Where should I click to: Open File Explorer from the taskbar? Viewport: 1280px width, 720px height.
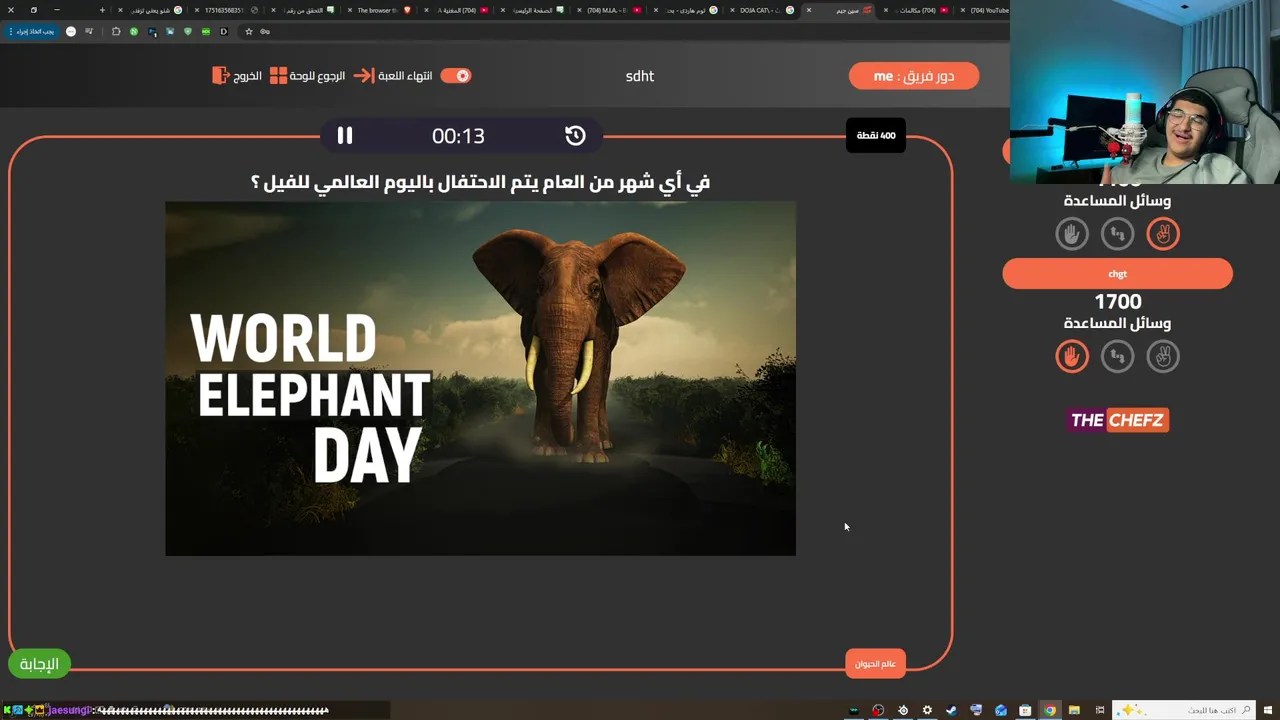[1074, 710]
